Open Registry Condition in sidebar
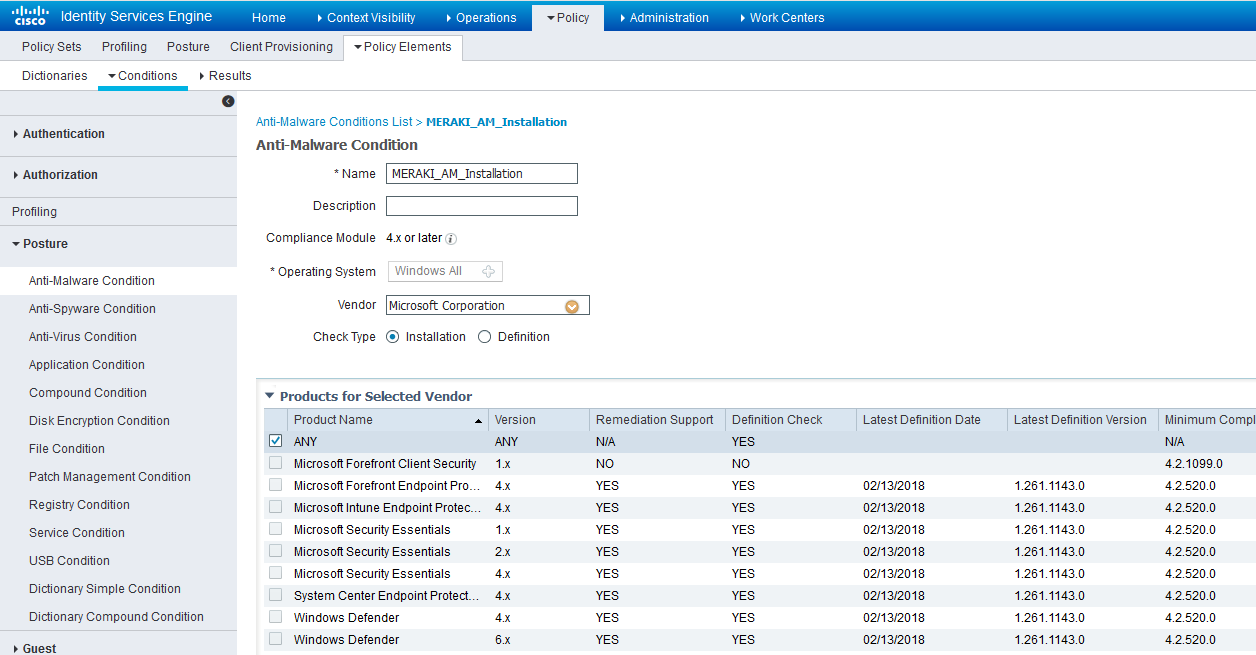 coord(79,505)
